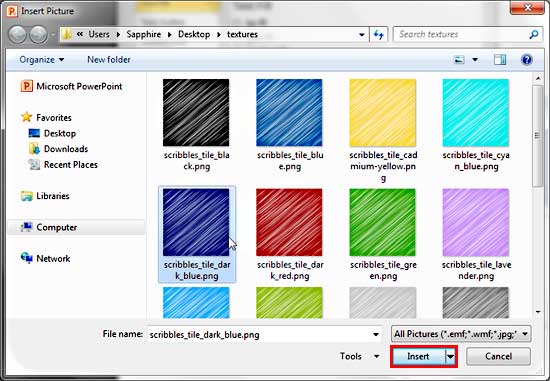
Task: Click the PowerPoint icon in title bar
Action: click(12, 11)
